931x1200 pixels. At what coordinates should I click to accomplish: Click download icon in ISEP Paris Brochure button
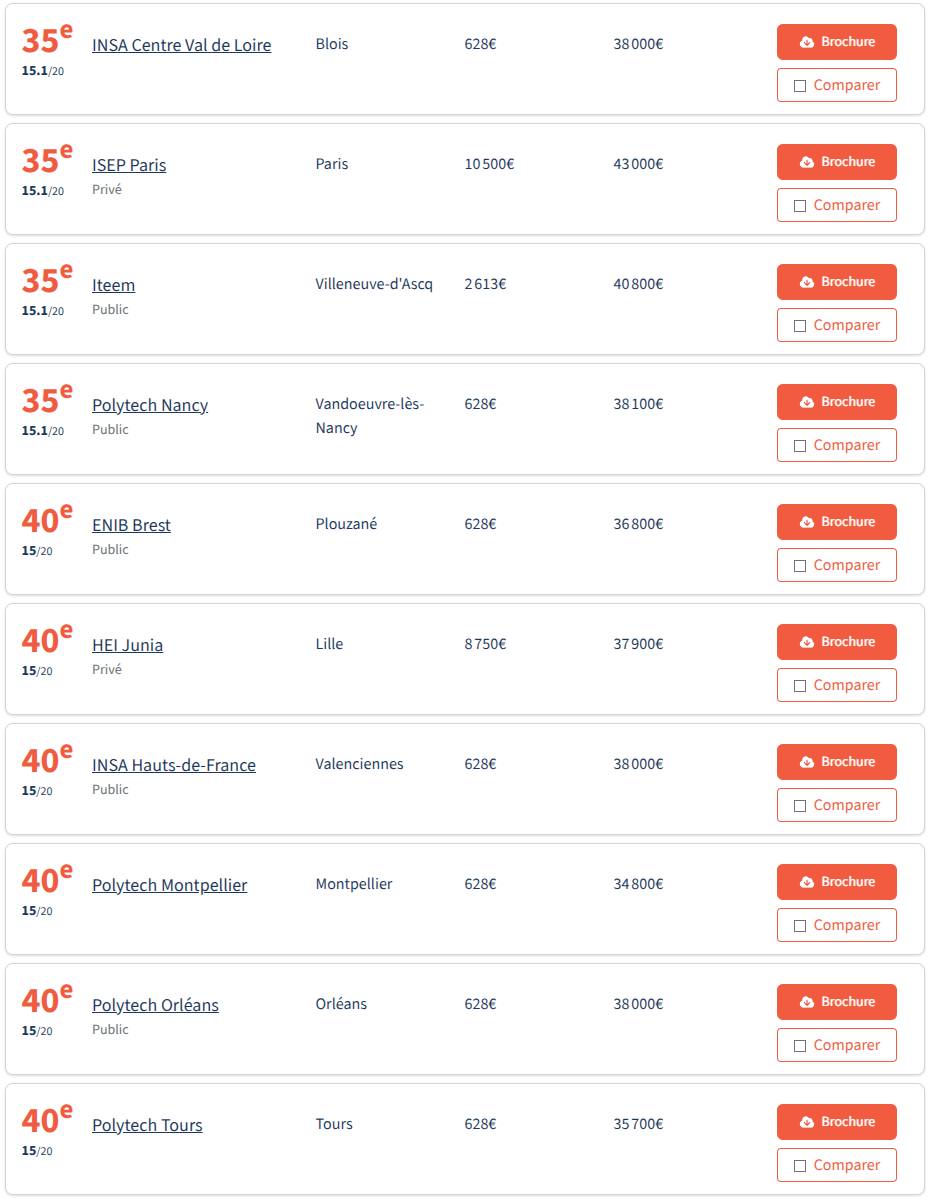coord(807,163)
